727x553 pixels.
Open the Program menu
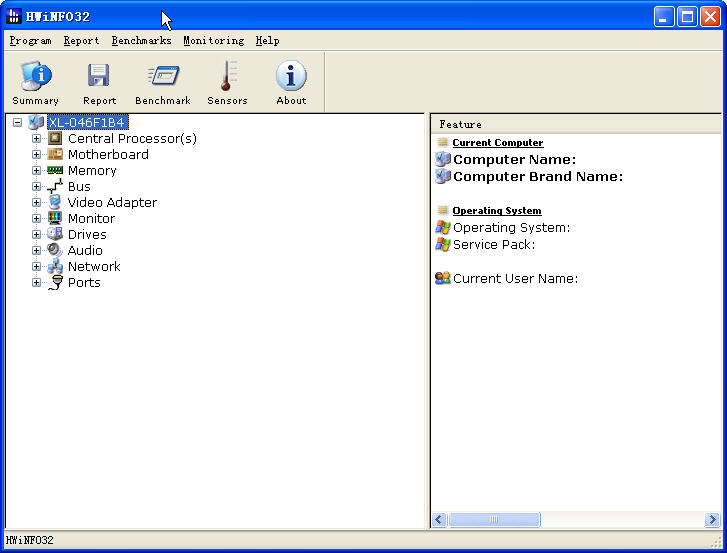[x=30, y=41]
